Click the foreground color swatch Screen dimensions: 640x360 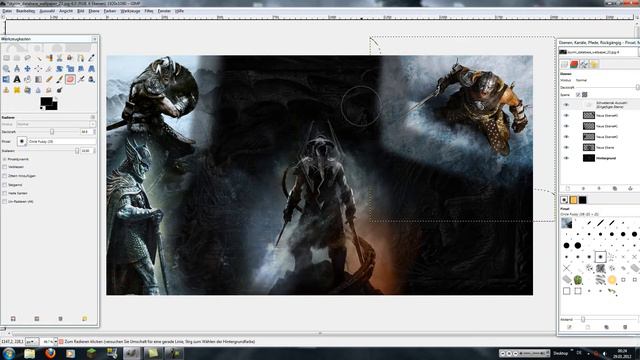46,101
